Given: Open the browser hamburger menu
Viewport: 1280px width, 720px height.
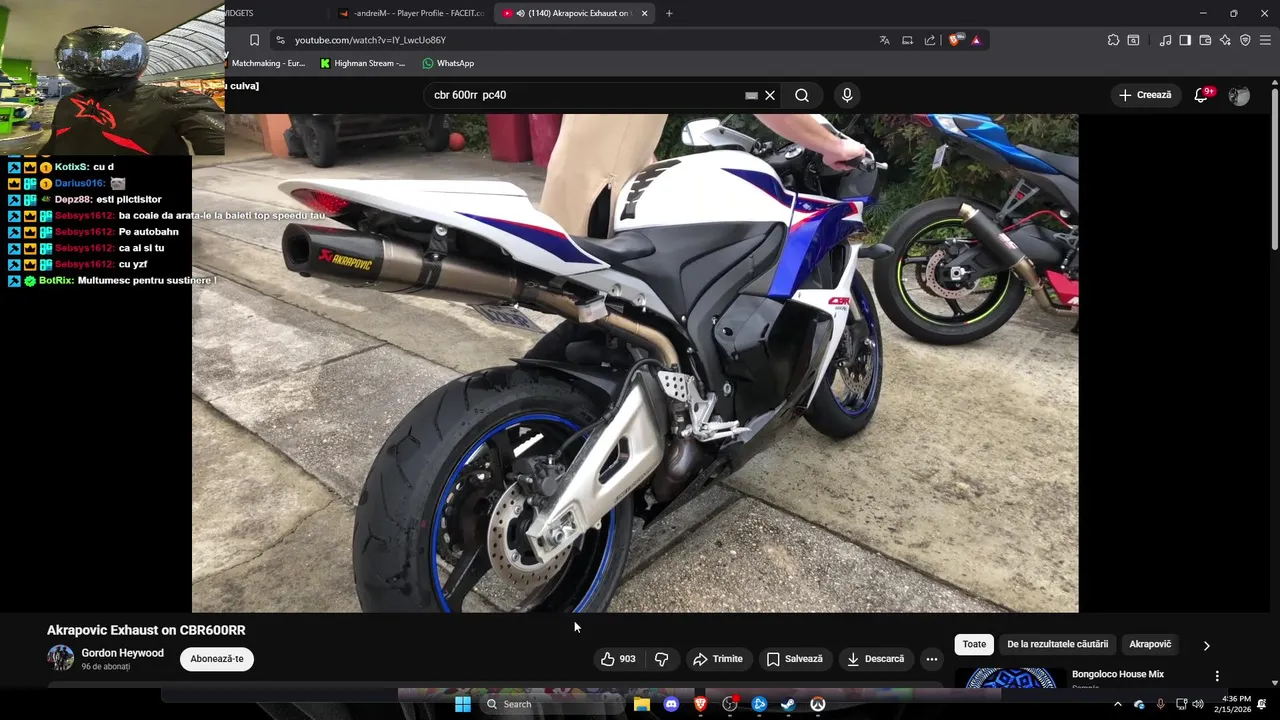Looking at the screenshot, I should [1265, 40].
